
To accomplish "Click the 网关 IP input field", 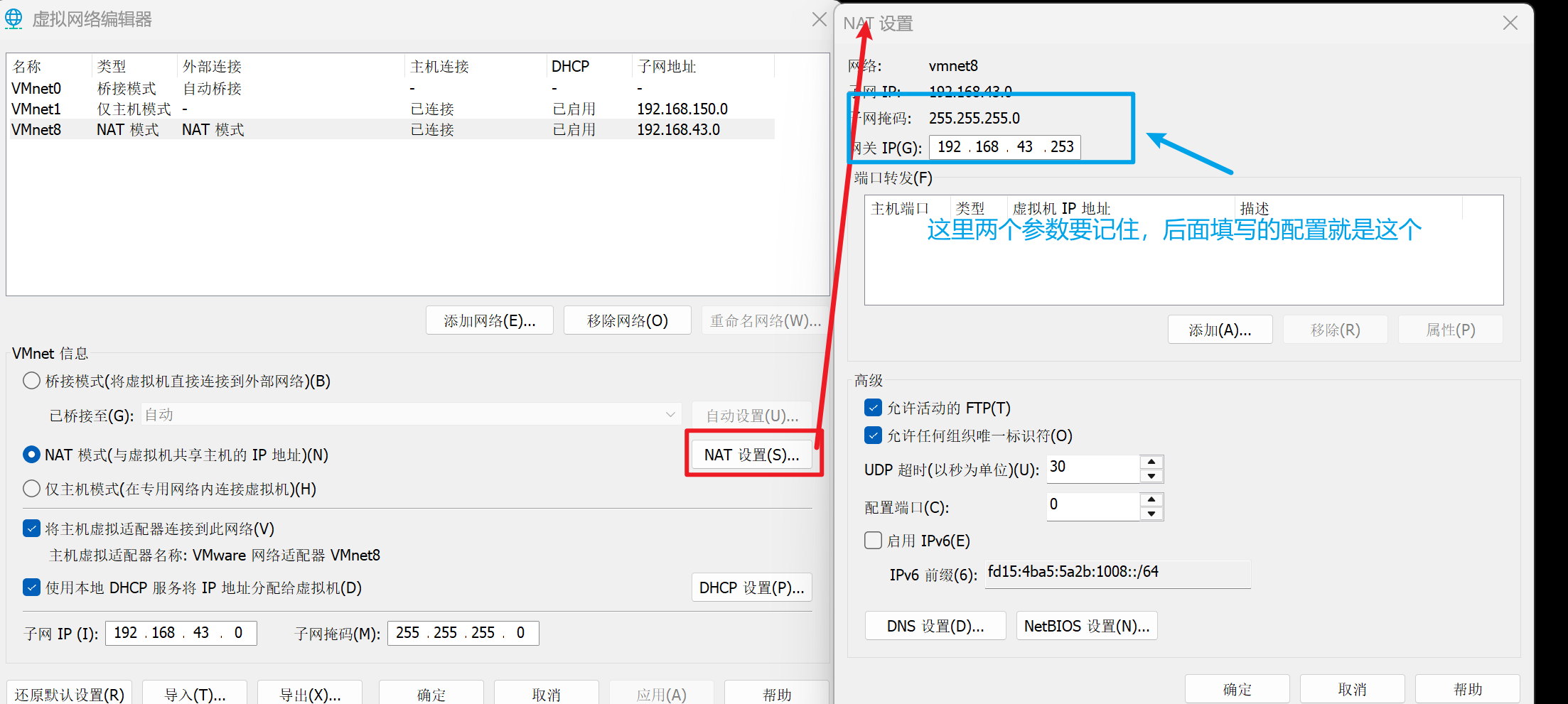I will point(1005,147).
